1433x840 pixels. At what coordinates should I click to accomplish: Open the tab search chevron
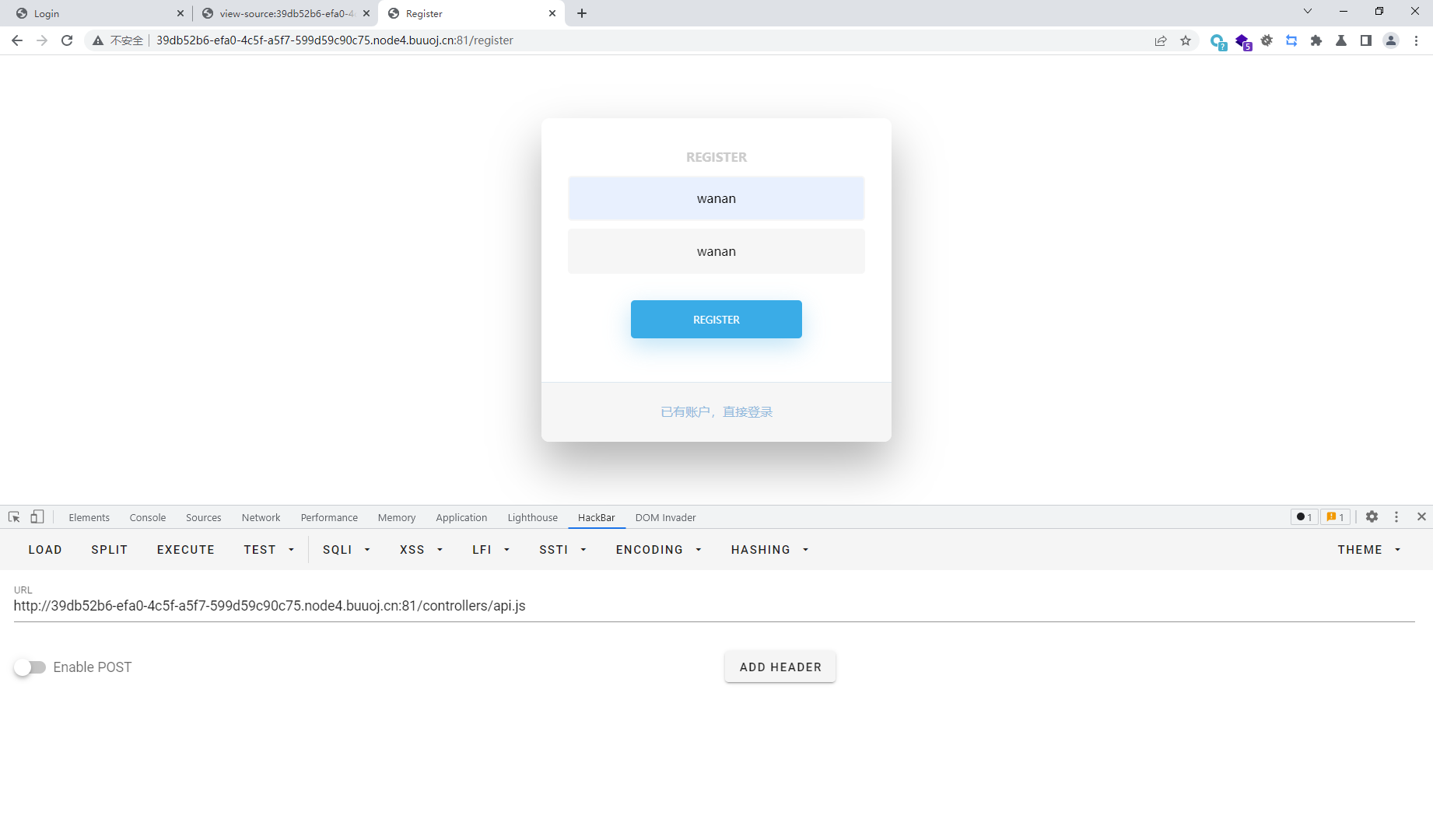1308,11
